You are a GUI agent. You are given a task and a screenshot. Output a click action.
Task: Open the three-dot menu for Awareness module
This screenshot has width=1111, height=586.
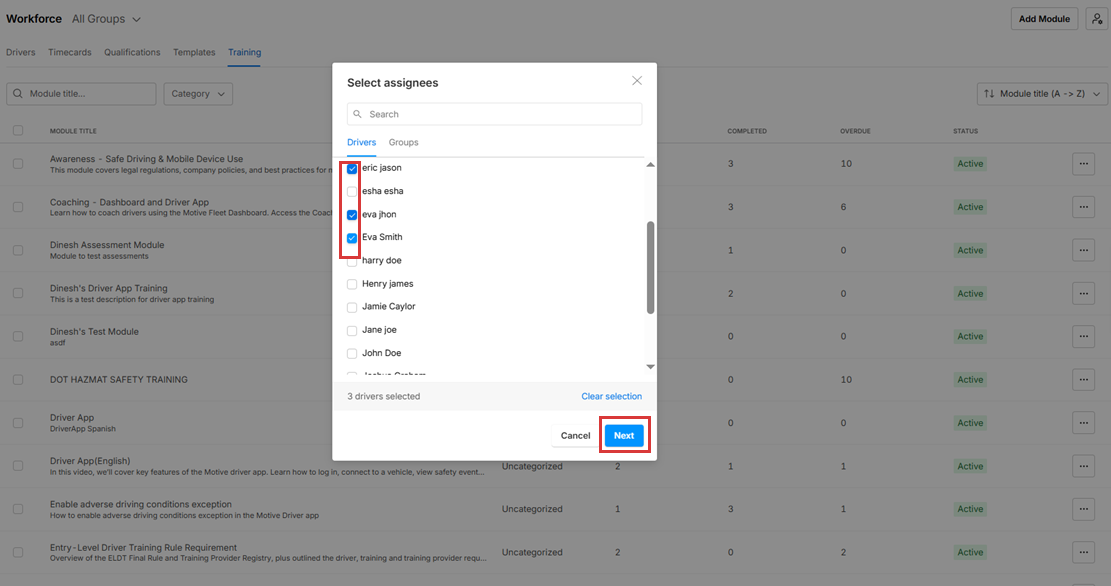point(1083,164)
